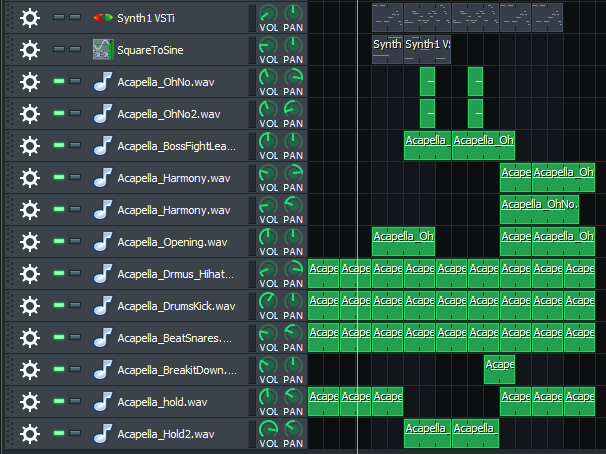Click the PAN knob of Acapella_Drmus_Hihat track
Image resolution: width=606 pixels, height=454 pixels.
coord(293,270)
